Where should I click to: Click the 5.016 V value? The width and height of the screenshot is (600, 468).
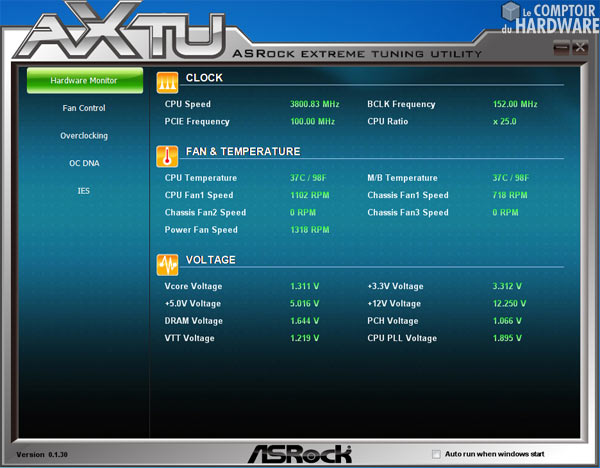(304, 303)
